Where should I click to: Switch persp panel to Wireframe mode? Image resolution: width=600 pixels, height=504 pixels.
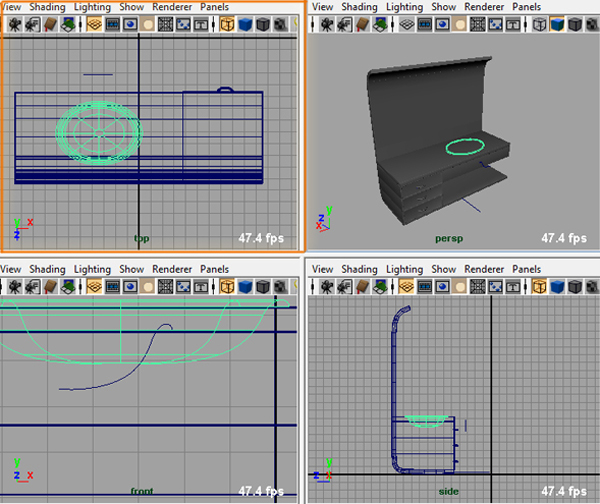click(x=539, y=24)
